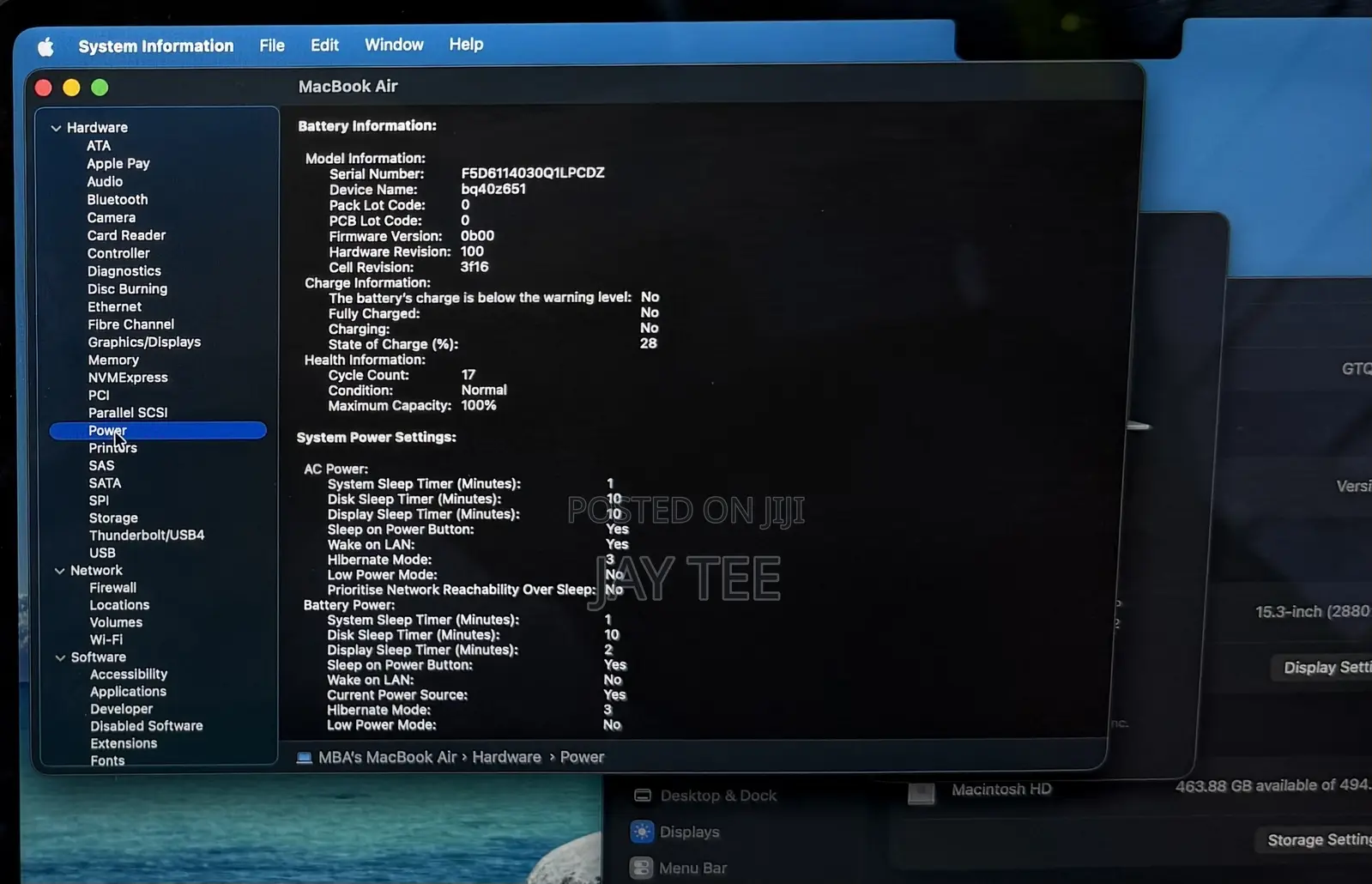Screen dimensions: 1372x884
Task: Select Diagnostics in the sidebar
Action: tap(124, 271)
